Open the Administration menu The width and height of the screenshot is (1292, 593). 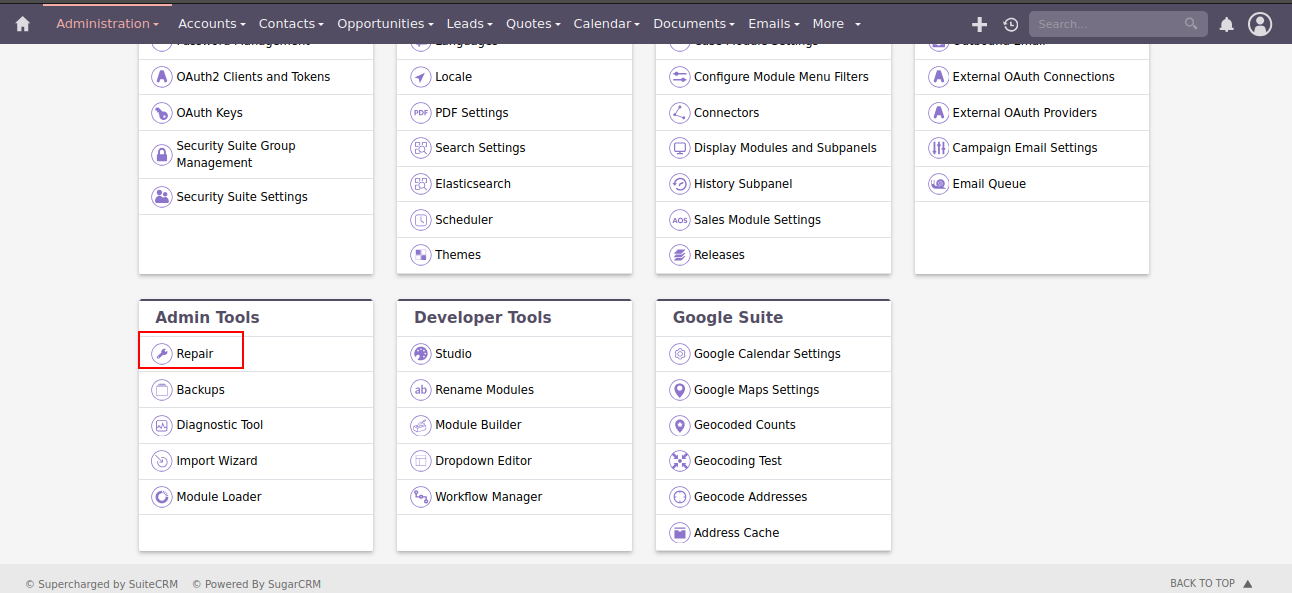click(107, 24)
